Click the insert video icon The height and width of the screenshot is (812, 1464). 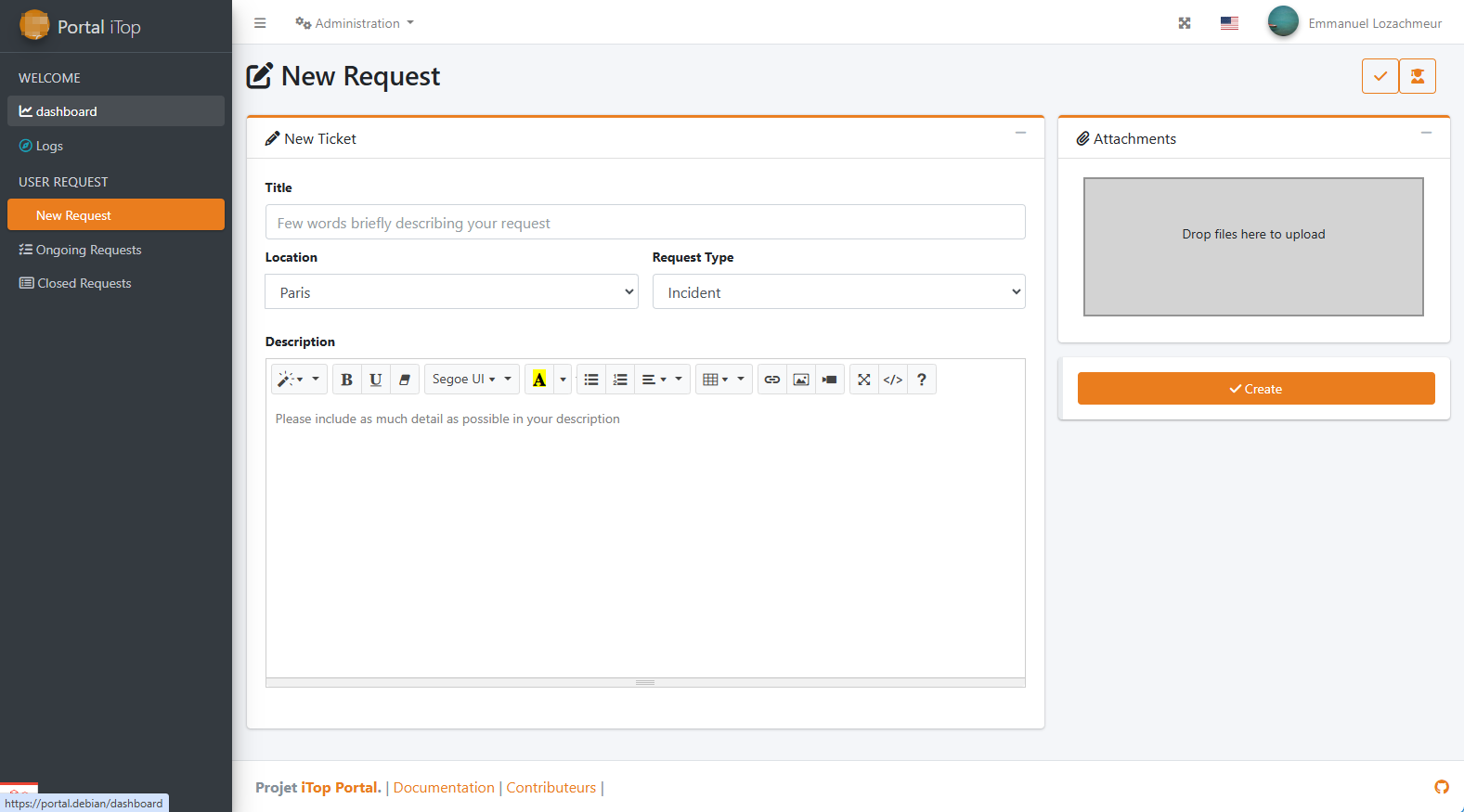tap(830, 380)
